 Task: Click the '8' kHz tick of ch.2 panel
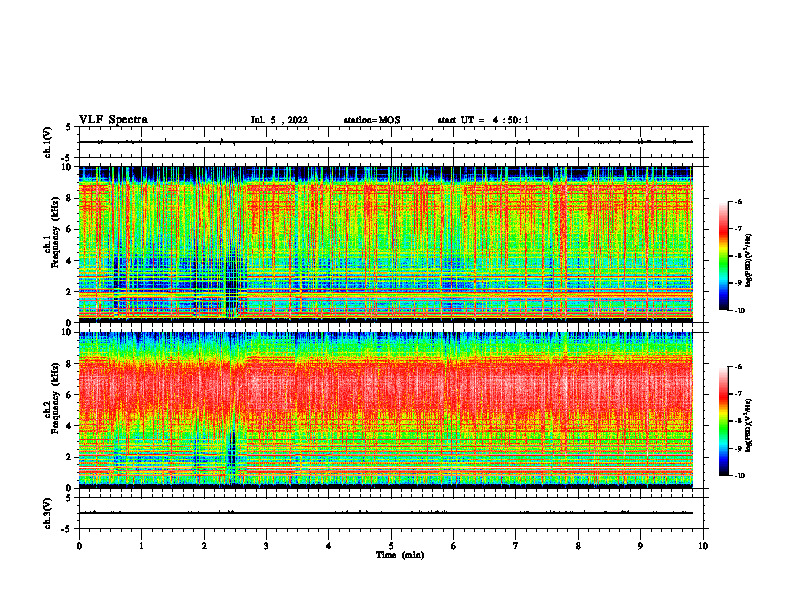[x=70, y=364]
